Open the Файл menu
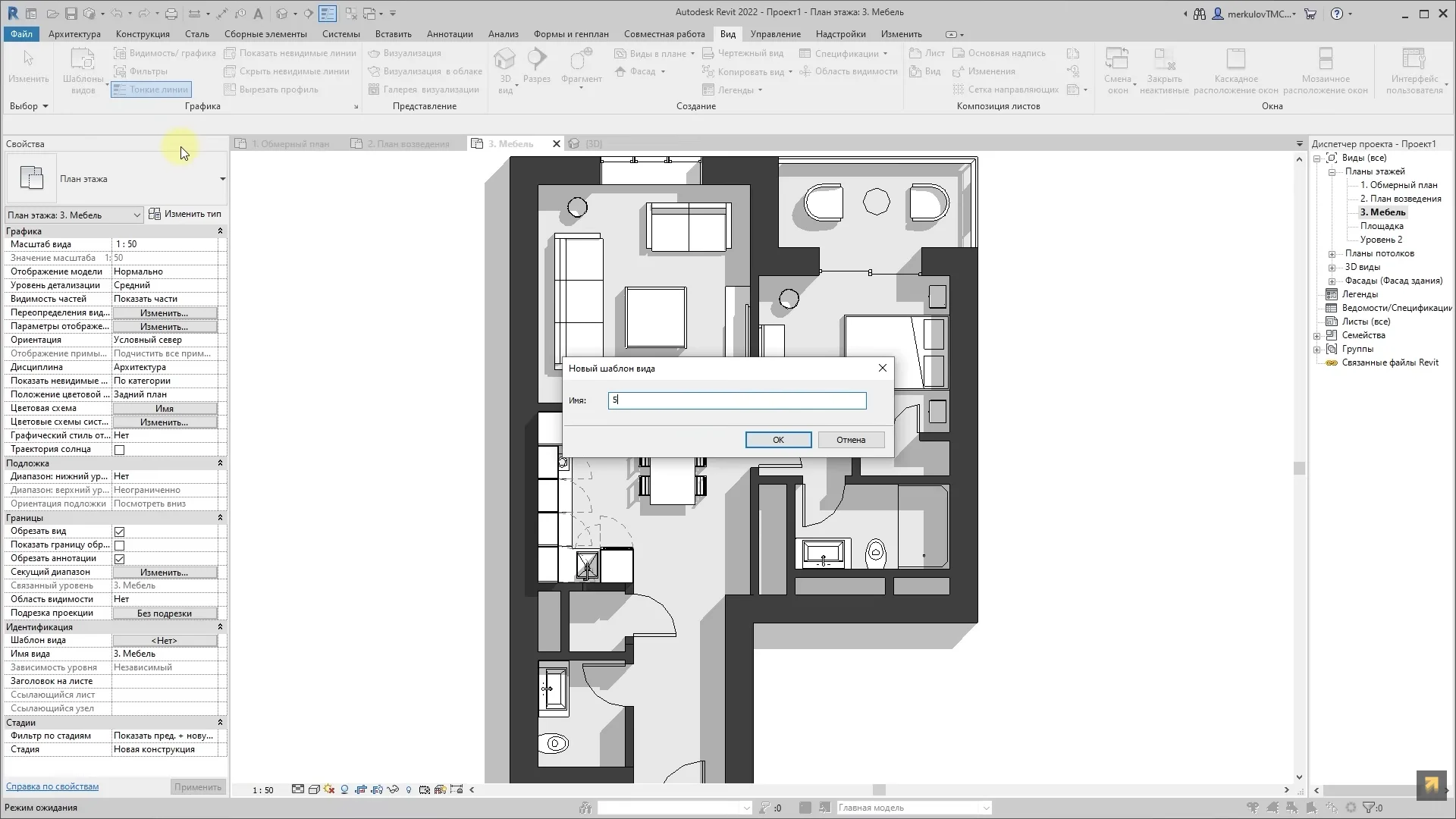This screenshot has height=819, width=1456. (x=21, y=34)
